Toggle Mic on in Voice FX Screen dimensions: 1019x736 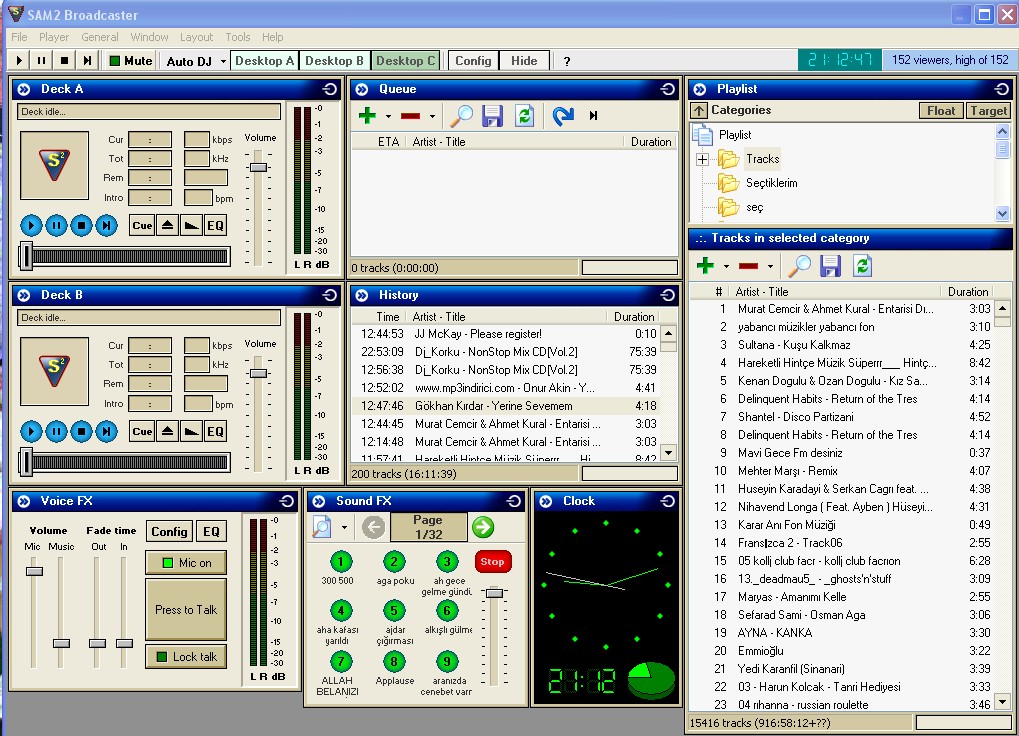pos(186,563)
